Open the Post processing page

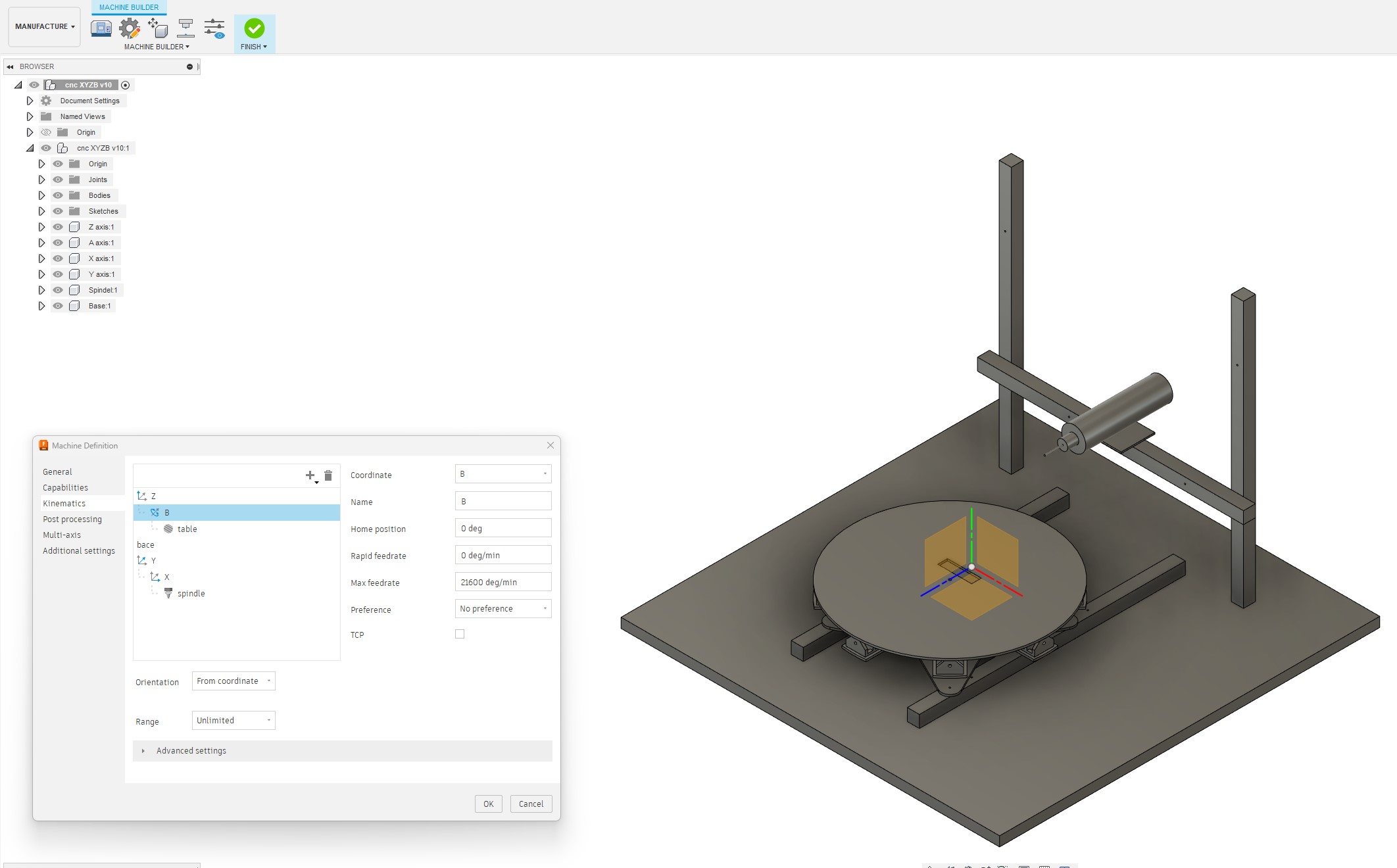pos(72,519)
